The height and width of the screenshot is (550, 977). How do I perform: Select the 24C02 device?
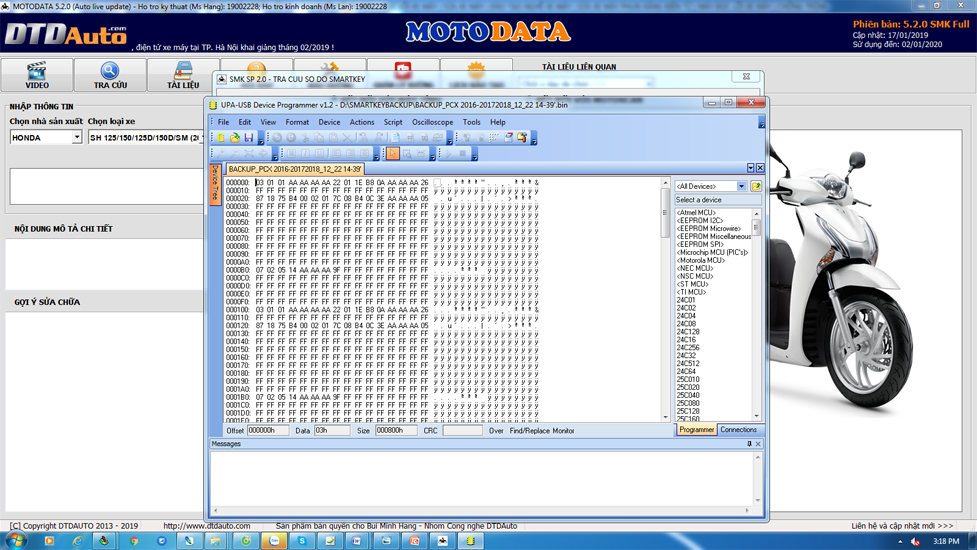click(x=686, y=308)
